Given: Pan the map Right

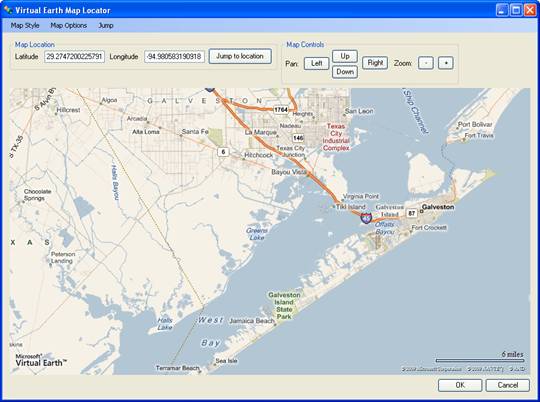Looking at the screenshot, I should (x=375, y=63).
